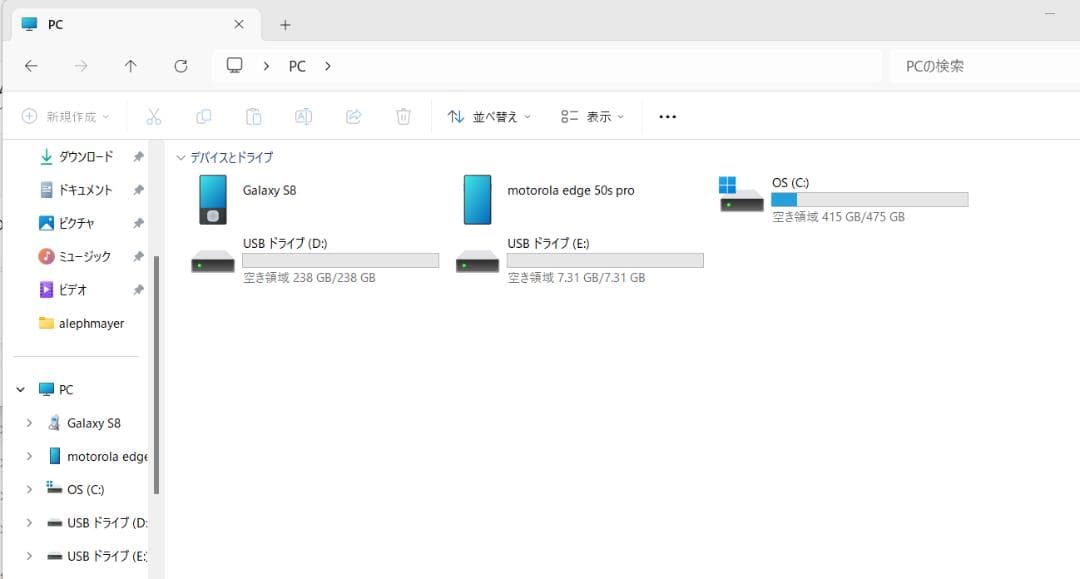Image resolution: width=1080 pixels, height=579 pixels.
Task: Click the Copy icon in the toolbar
Action: pos(203,116)
